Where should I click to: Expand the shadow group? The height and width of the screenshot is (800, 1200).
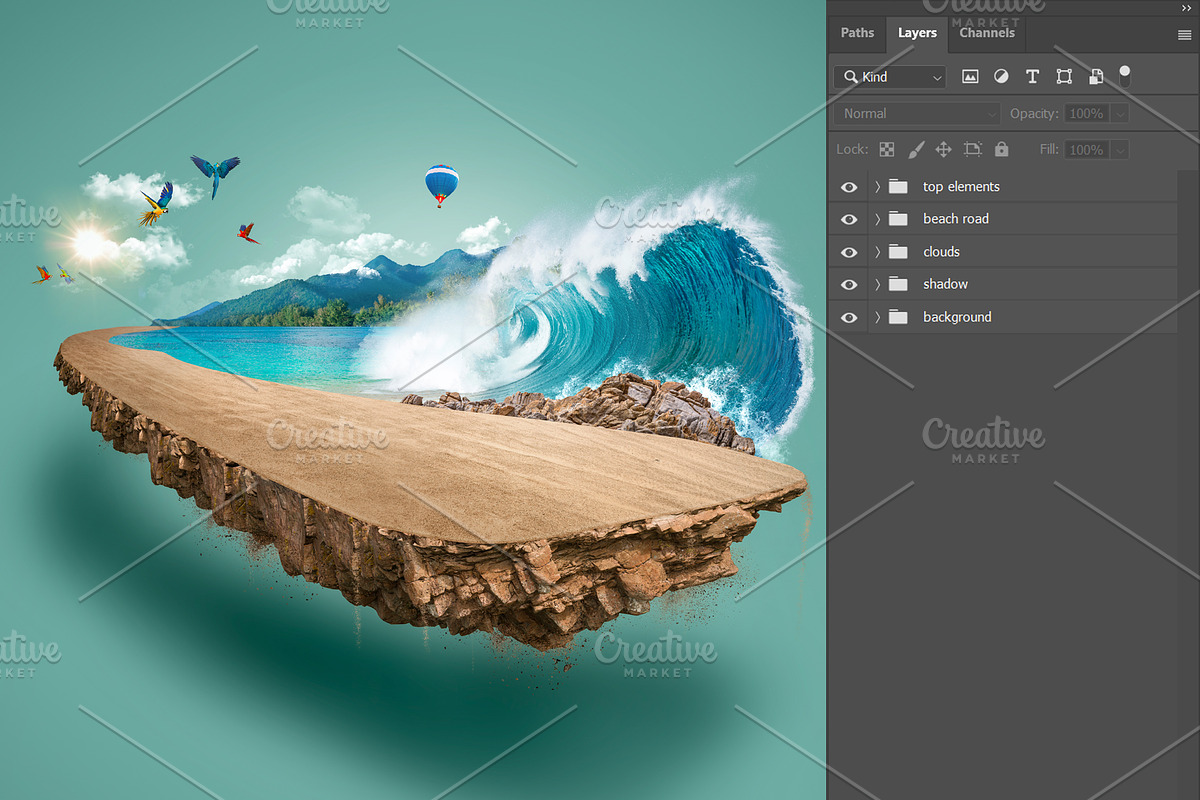pos(877,284)
